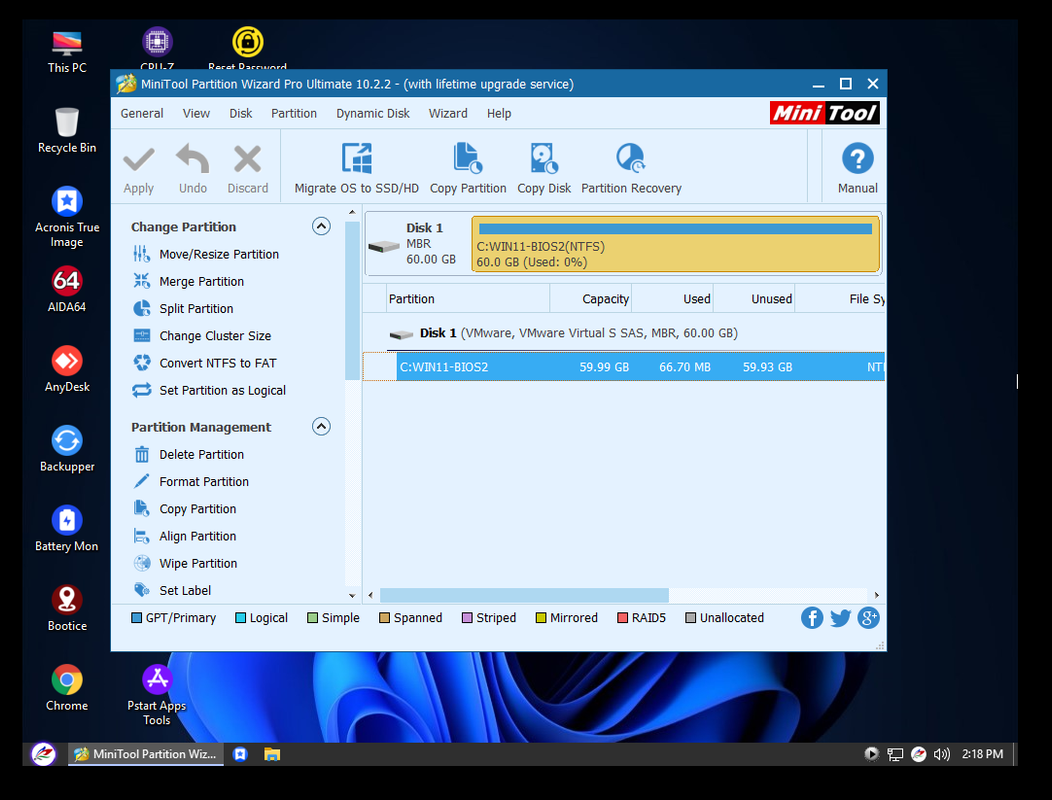
Task: Choose Set Partition as Logical
Action: tap(209, 391)
